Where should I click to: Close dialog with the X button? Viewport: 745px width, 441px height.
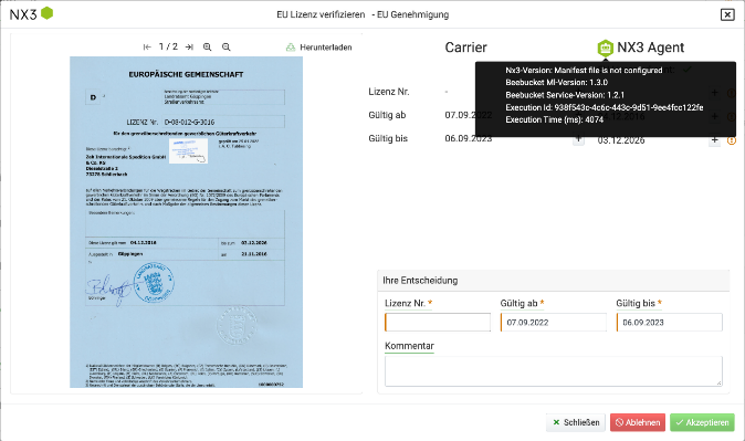(727, 15)
